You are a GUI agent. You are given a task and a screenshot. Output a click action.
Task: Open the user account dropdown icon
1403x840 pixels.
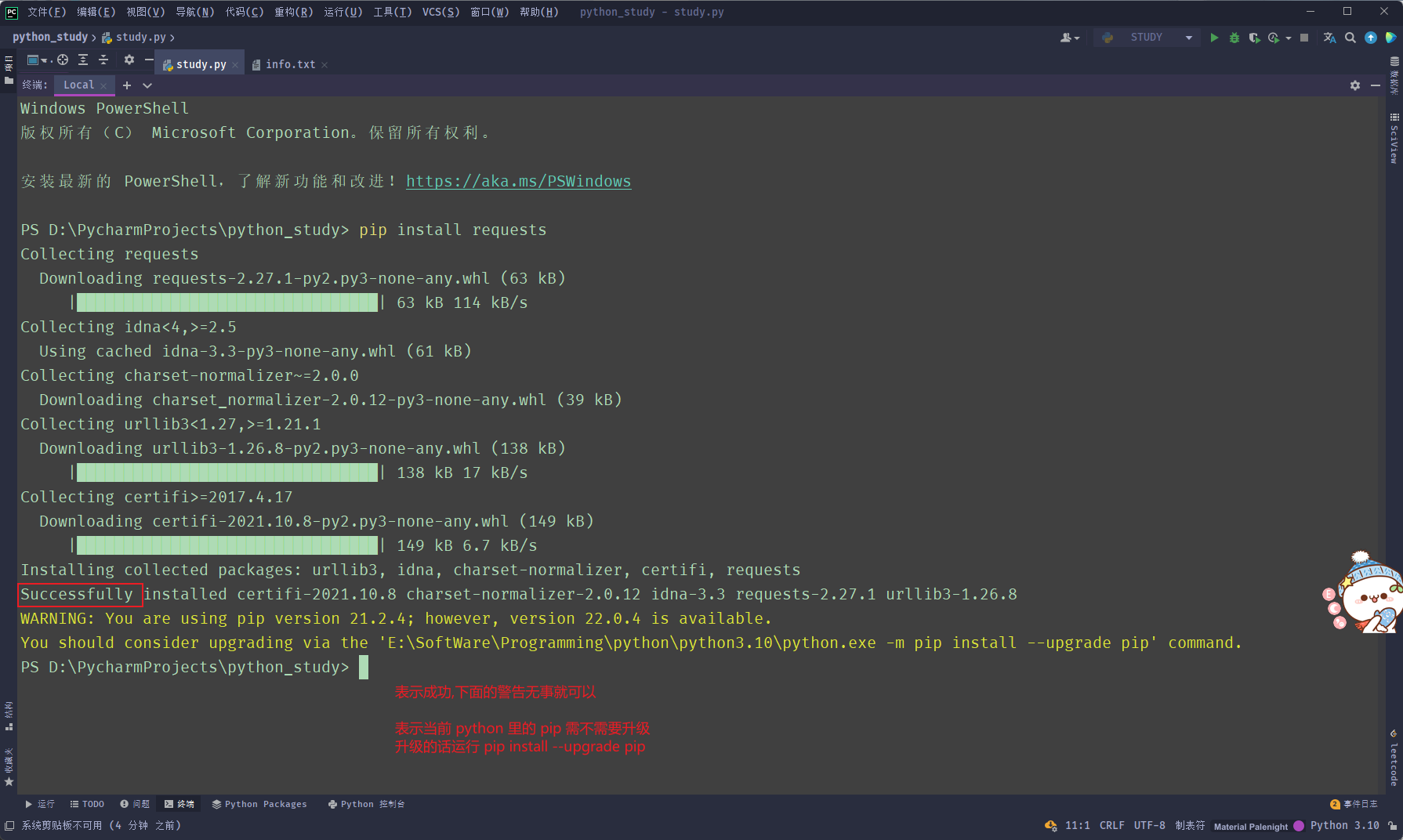pos(1070,38)
